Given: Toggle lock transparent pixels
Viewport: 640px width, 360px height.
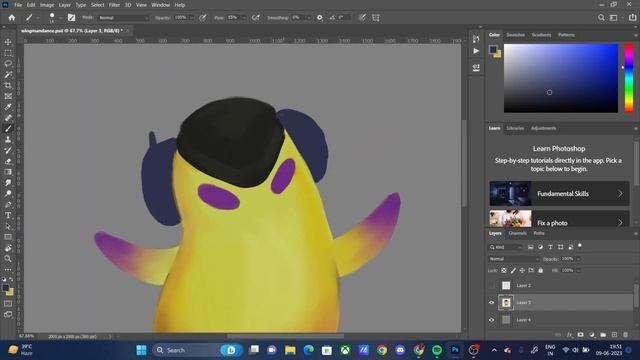Looking at the screenshot, I should tap(504, 270).
